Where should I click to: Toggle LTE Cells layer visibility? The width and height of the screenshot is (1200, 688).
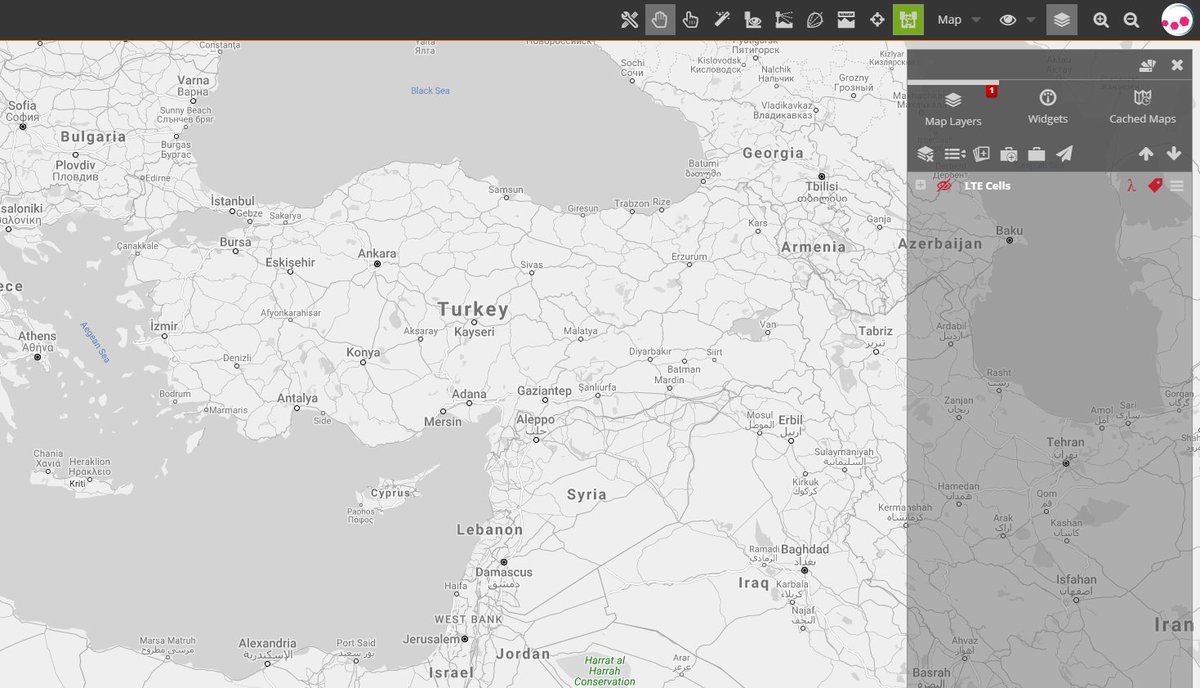coord(943,186)
